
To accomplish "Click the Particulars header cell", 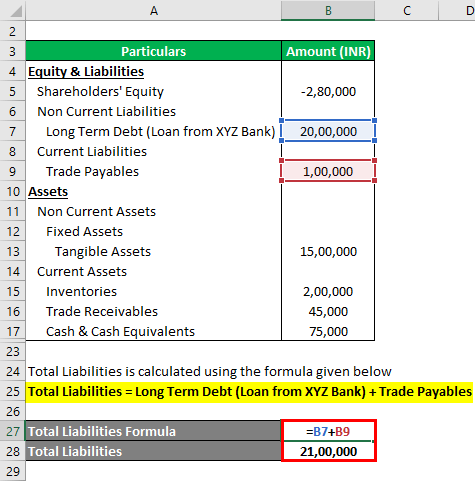I will (x=153, y=51).
